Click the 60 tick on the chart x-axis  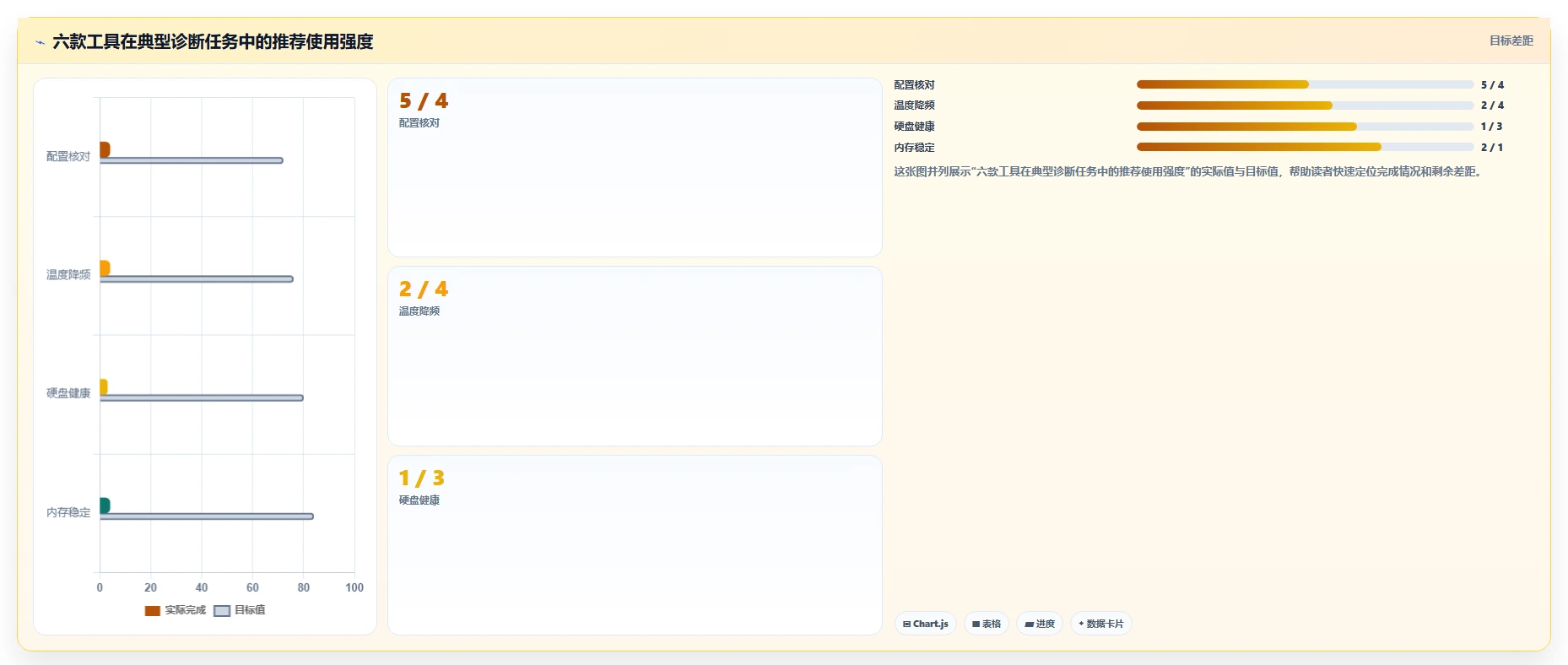pos(252,587)
